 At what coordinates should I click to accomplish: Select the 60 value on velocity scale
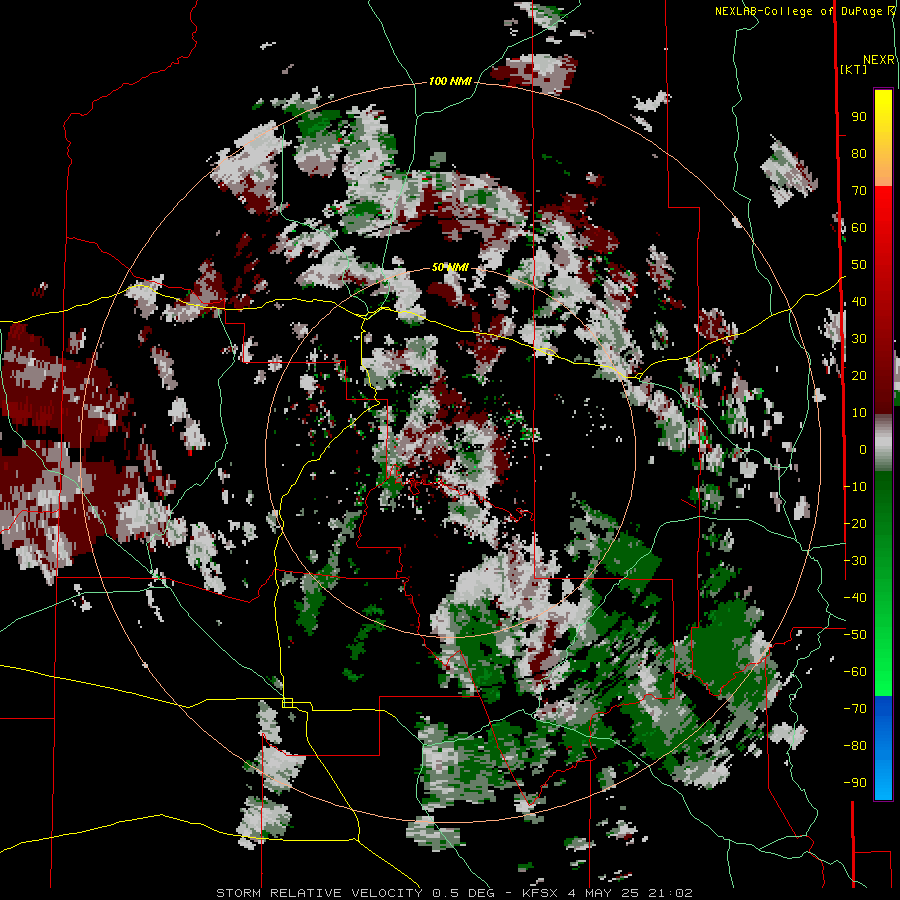(859, 228)
